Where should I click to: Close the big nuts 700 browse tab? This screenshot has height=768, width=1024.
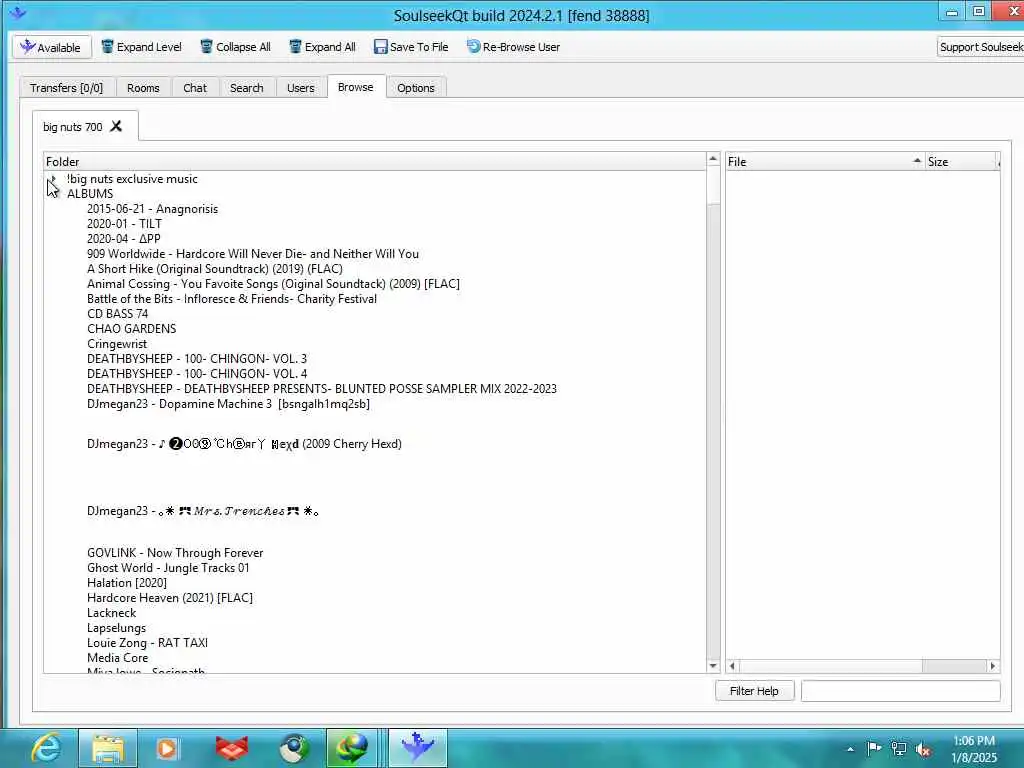pos(116,126)
